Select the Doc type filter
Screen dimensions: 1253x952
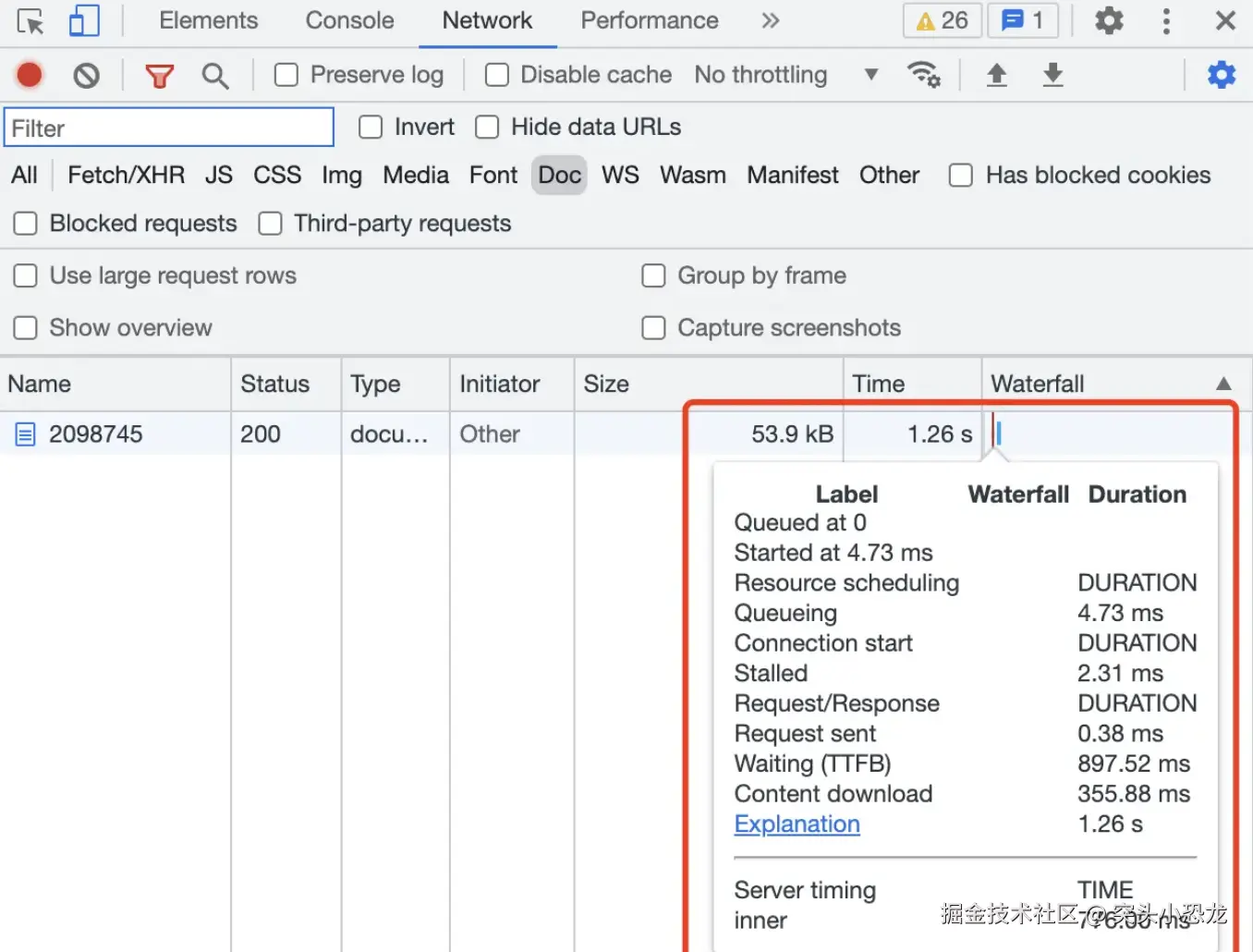click(x=560, y=175)
